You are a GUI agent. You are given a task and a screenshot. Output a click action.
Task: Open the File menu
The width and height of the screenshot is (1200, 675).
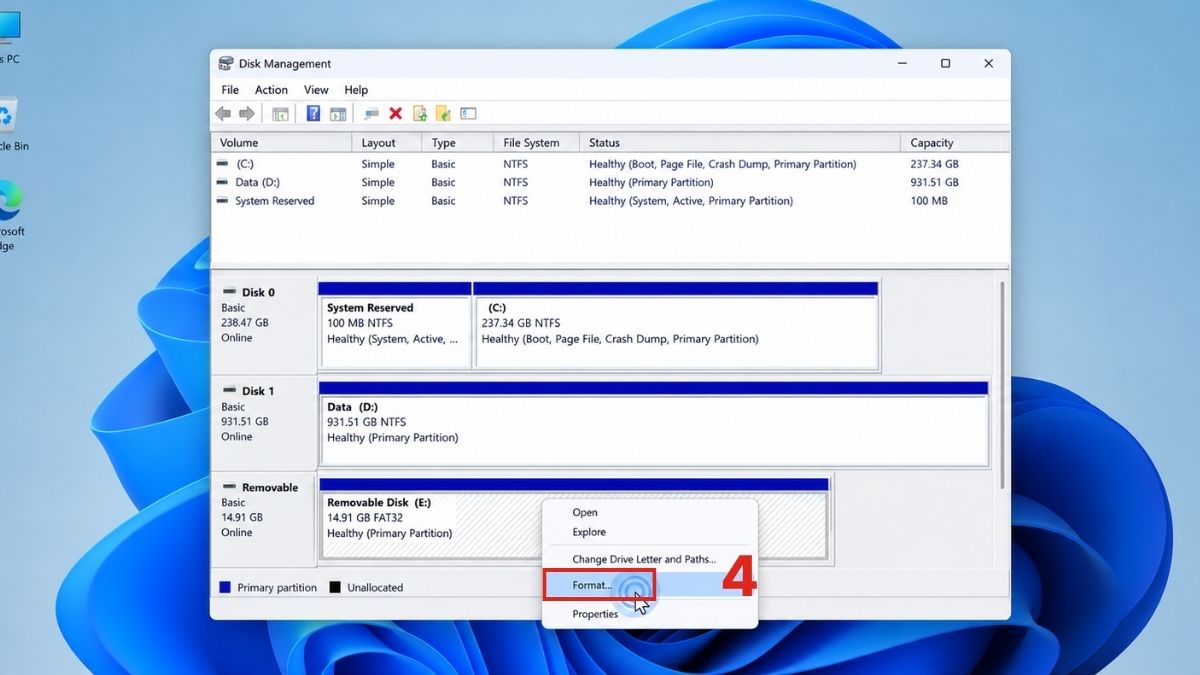point(230,90)
